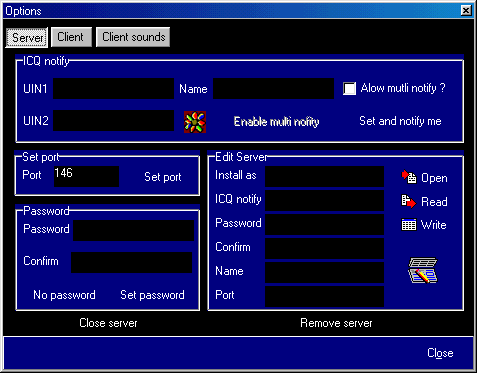The image size is (477, 373).
Task: Click Set and notify me
Action: (400, 121)
